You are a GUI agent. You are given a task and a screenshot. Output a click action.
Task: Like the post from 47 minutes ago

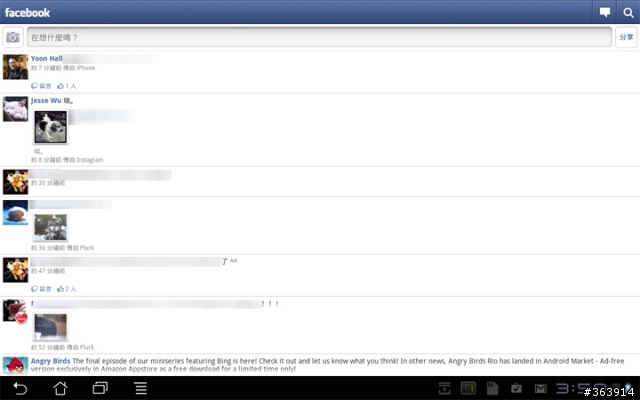(x=67, y=289)
